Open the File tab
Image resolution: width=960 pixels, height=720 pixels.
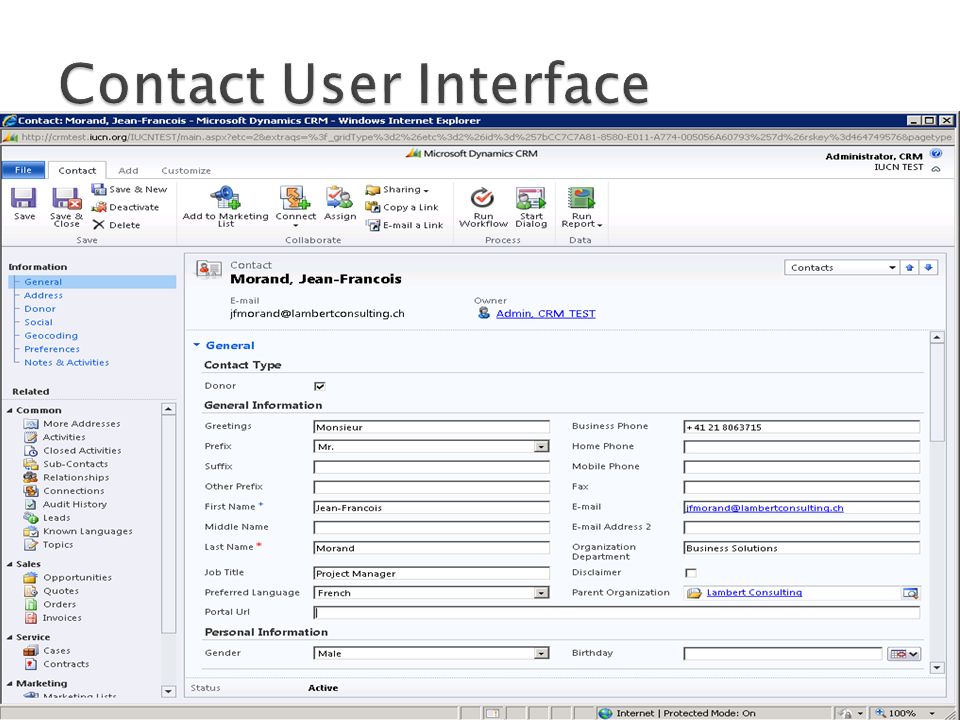23,170
